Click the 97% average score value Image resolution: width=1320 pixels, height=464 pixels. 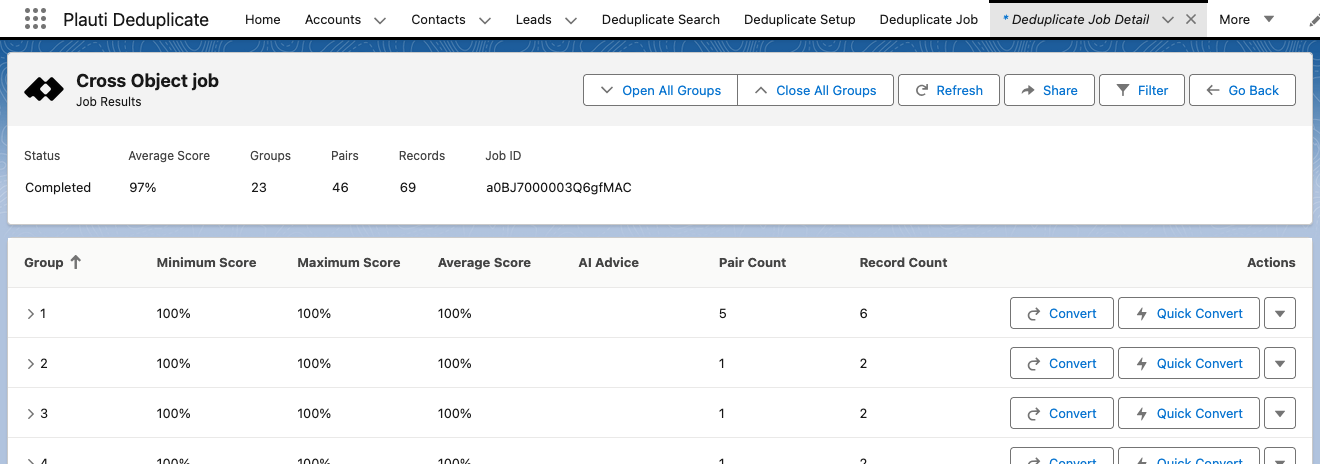pos(143,187)
